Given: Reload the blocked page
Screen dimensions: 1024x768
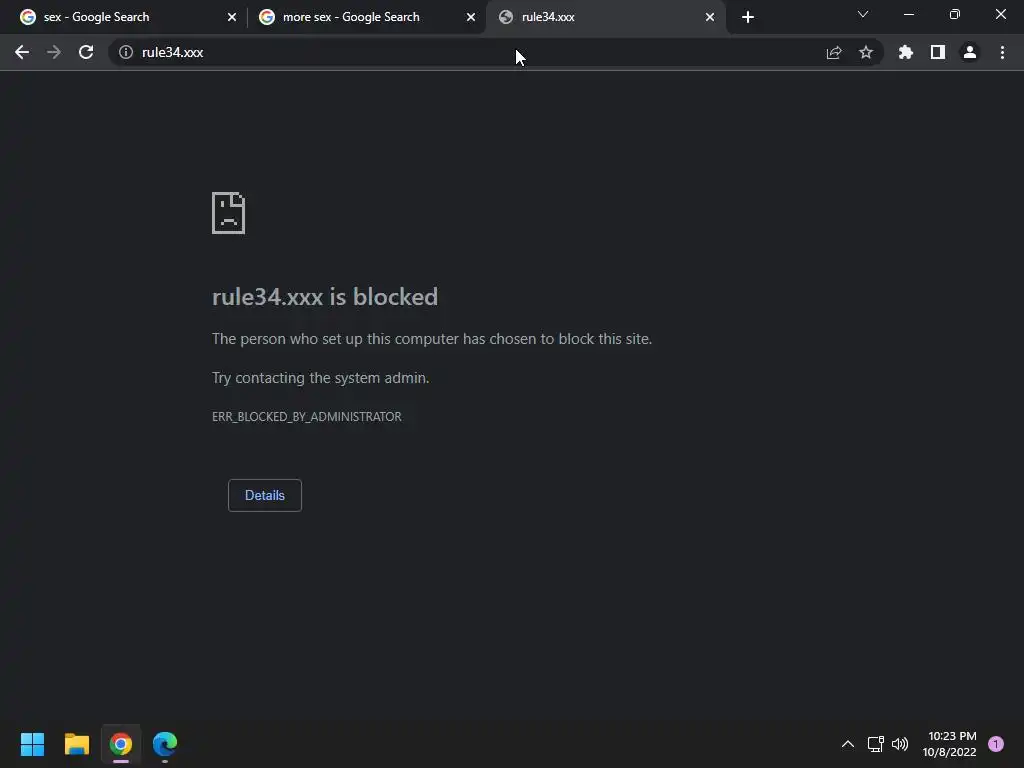Looking at the screenshot, I should (x=86, y=52).
